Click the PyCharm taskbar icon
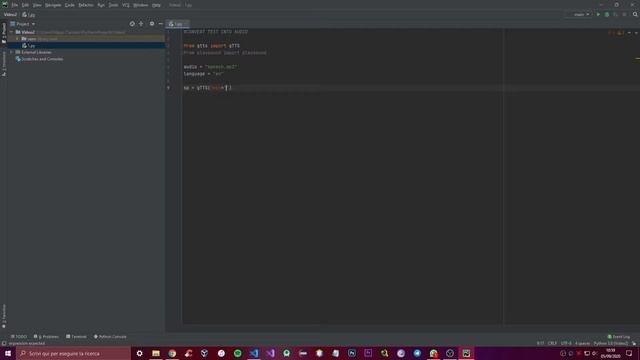640x360 pixels. pos(466,353)
